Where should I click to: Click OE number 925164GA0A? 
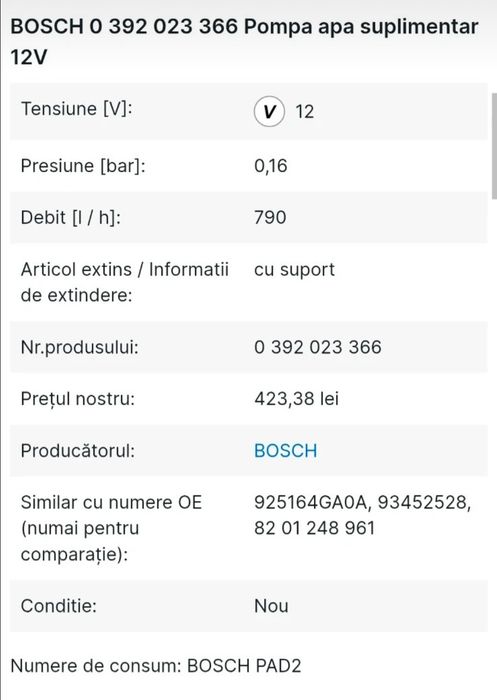click(312, 502)
